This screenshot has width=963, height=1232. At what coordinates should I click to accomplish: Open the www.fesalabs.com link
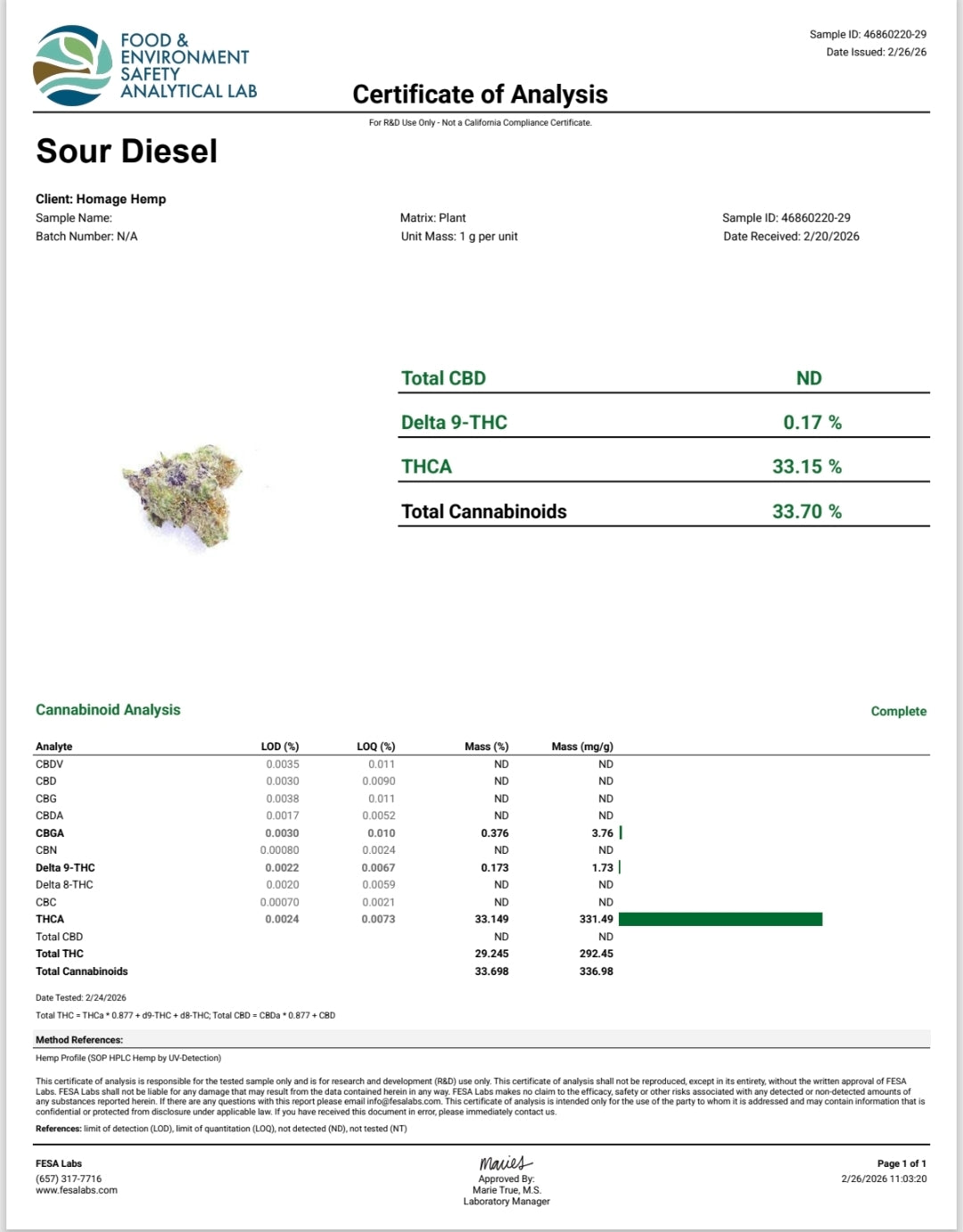pos(77,1190)
